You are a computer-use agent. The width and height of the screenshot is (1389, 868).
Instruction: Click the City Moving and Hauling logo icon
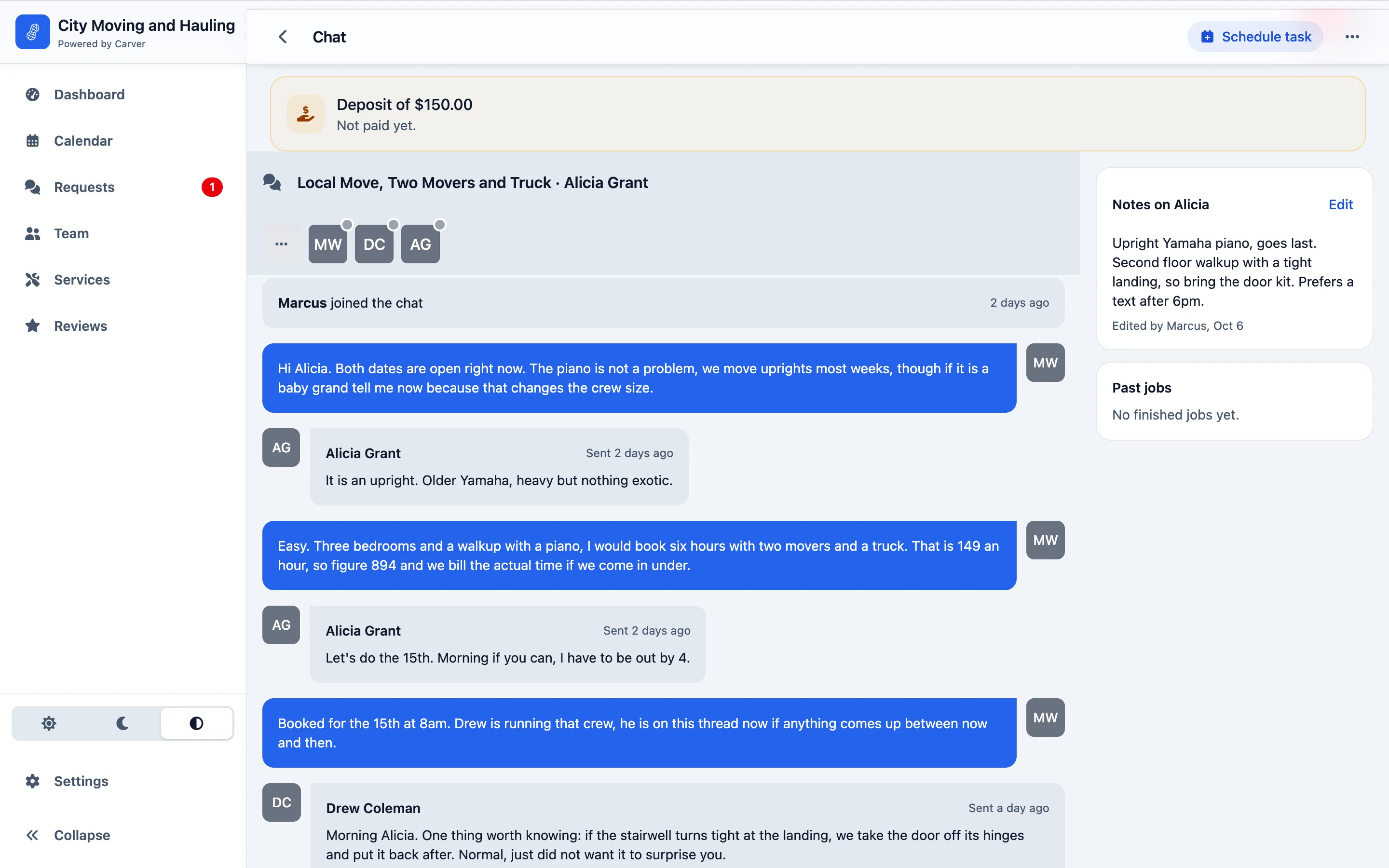point(33,32)
